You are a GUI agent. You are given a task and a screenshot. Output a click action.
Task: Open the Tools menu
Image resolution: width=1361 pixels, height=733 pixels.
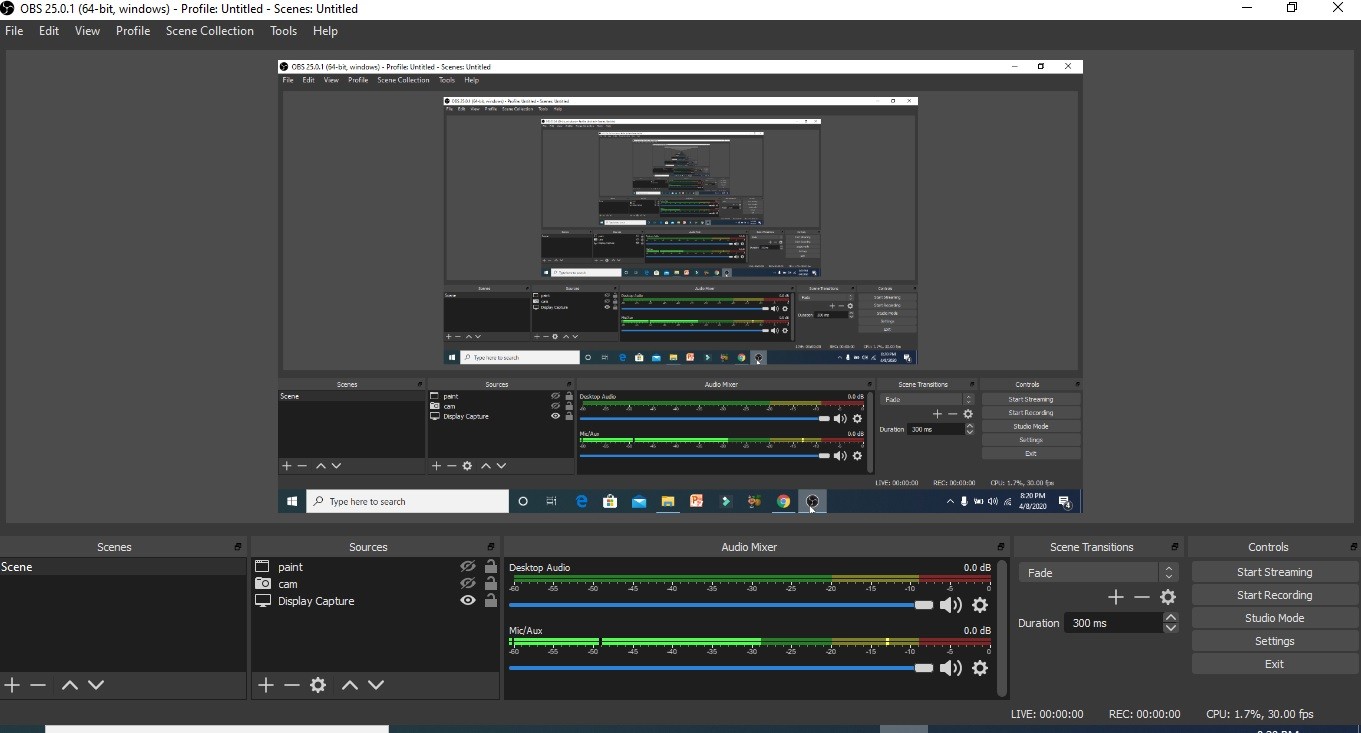284,31
